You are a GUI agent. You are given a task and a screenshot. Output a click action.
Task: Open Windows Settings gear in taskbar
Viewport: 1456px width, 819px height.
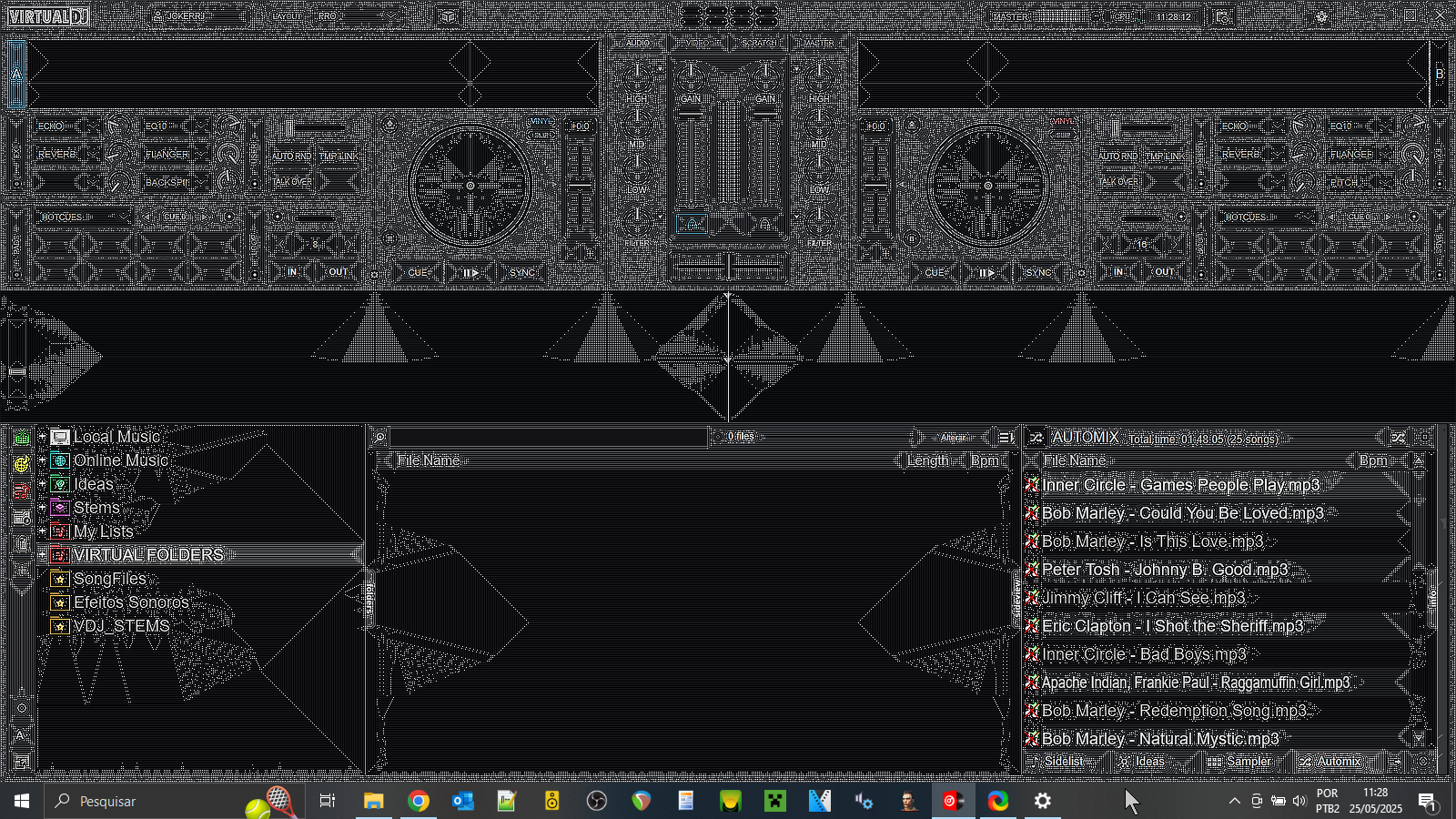tap(1043, 801)
